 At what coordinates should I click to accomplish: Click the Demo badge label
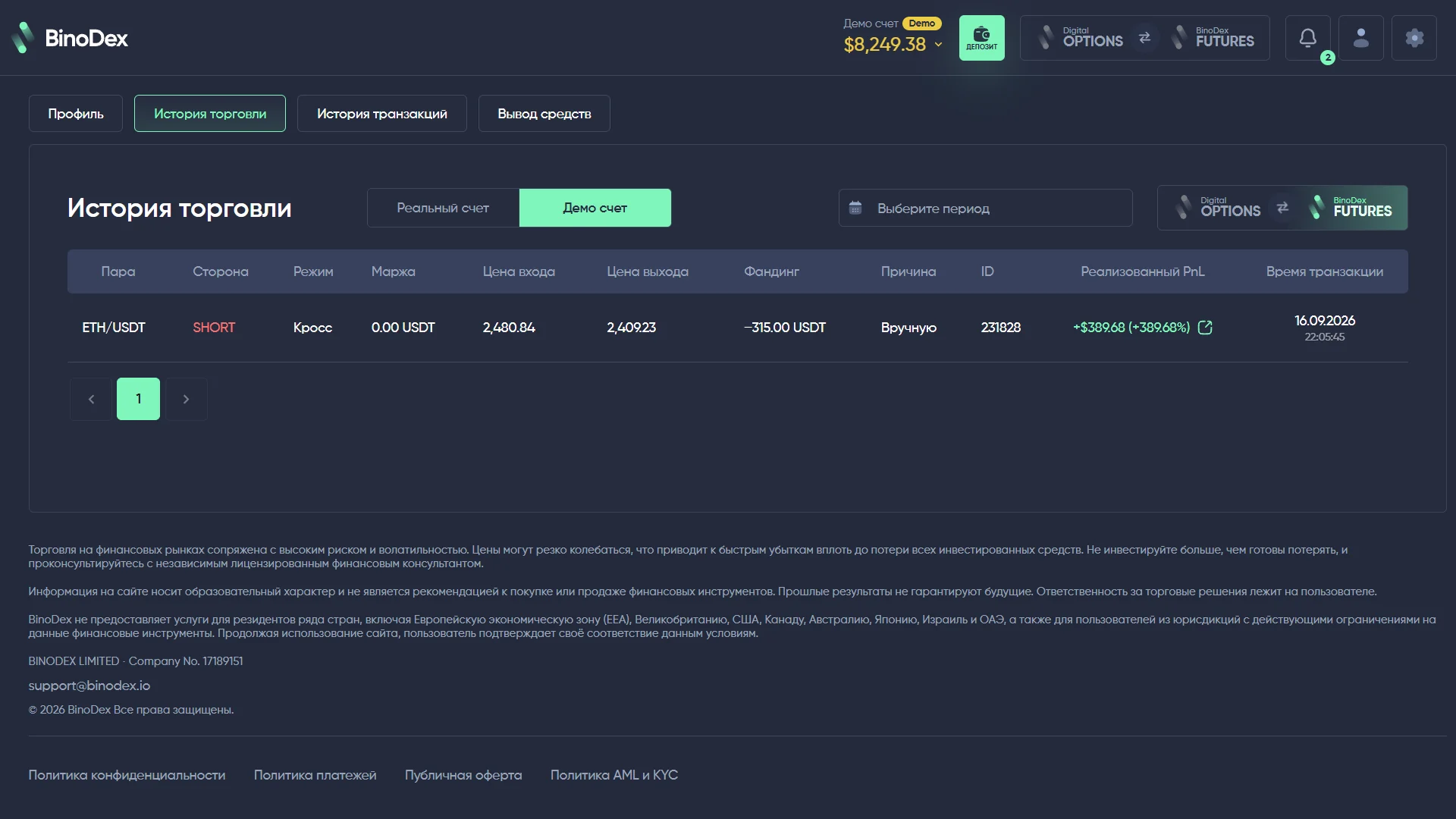click(x=921, y=24)
